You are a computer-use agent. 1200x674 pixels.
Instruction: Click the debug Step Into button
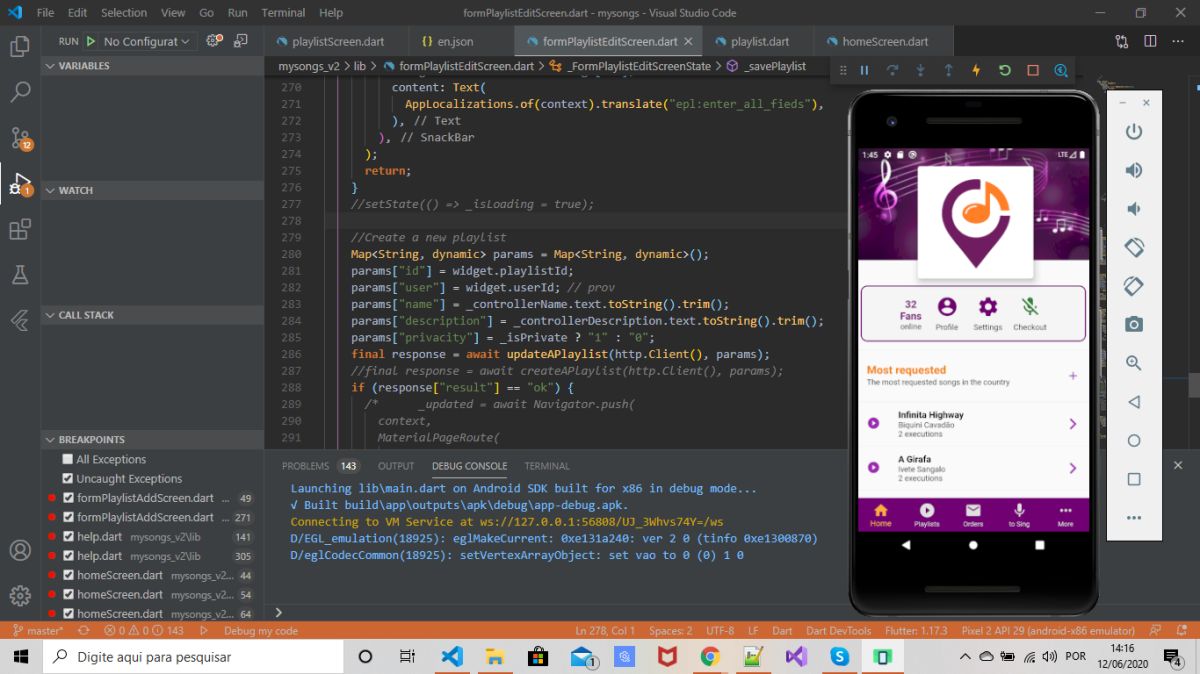pos(920,70)
